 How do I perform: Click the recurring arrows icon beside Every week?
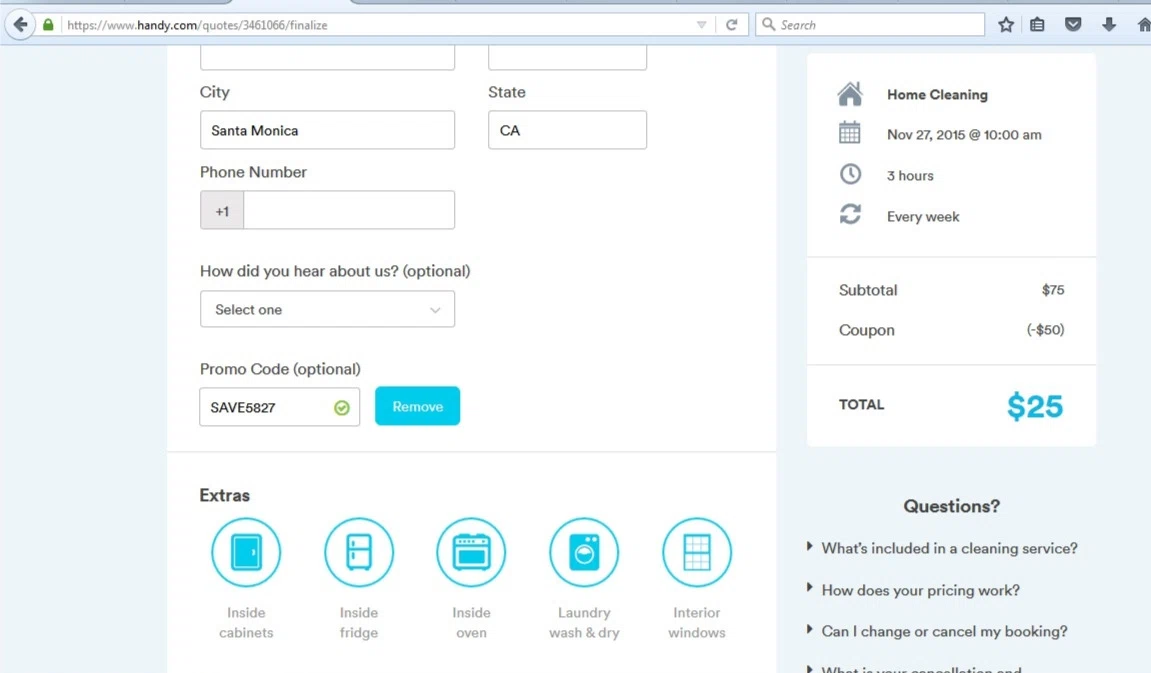pos(850,214)
